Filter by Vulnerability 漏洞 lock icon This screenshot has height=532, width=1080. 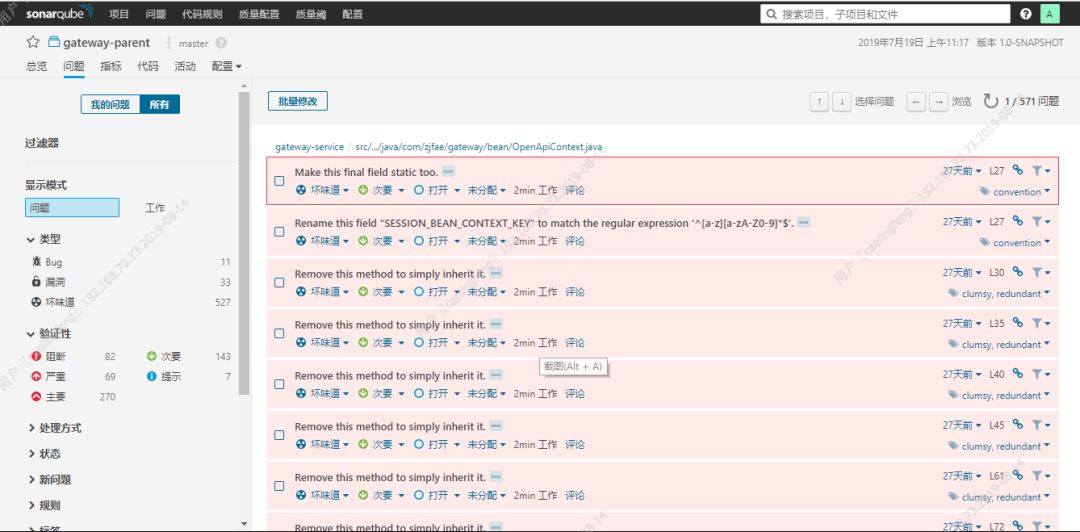[37, 282]
